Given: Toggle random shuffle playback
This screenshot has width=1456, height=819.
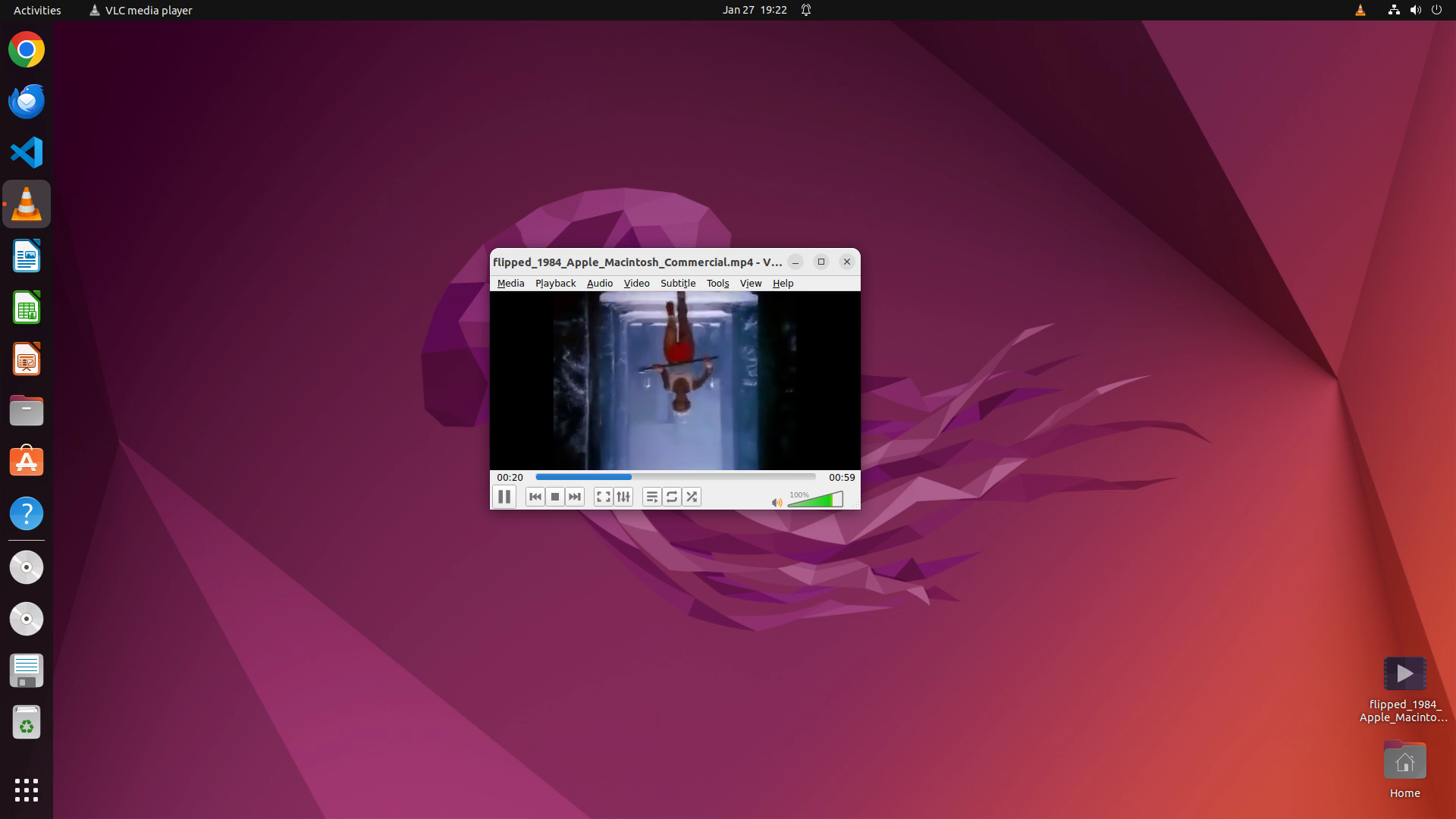Looking at the screenshot, I should (692, 497).
